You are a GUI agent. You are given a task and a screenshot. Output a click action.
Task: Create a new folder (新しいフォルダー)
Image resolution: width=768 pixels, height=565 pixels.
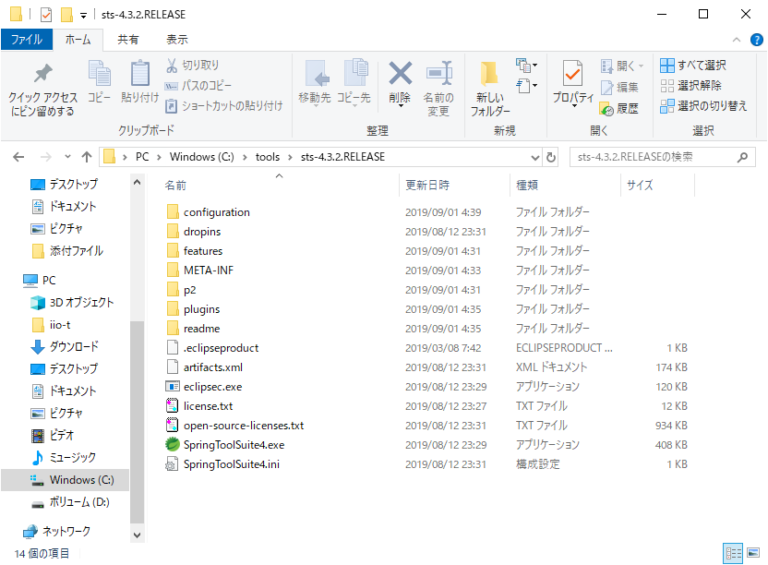(x=490, y=89)
